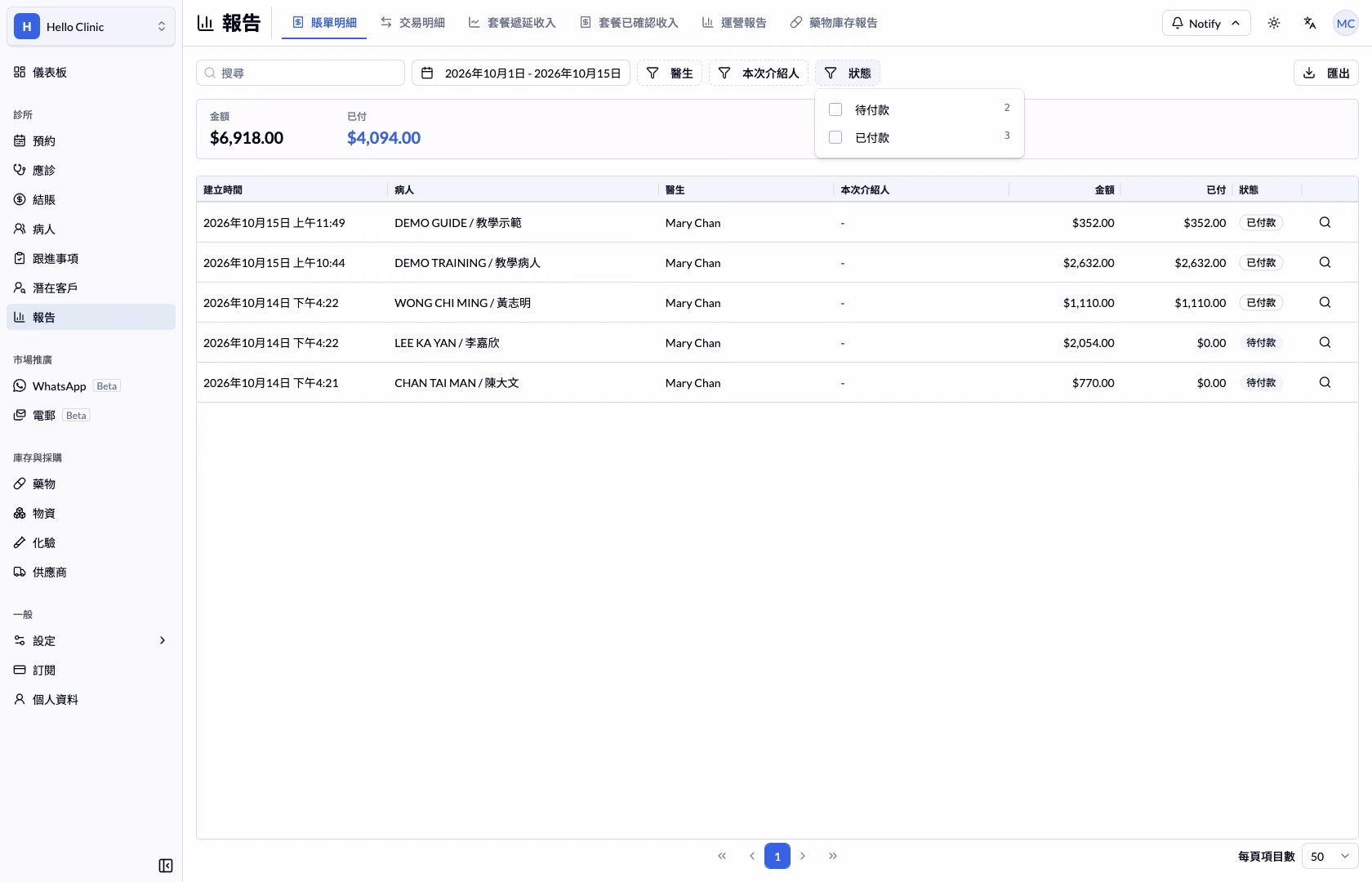Open the Notify dropdown

1205,23
